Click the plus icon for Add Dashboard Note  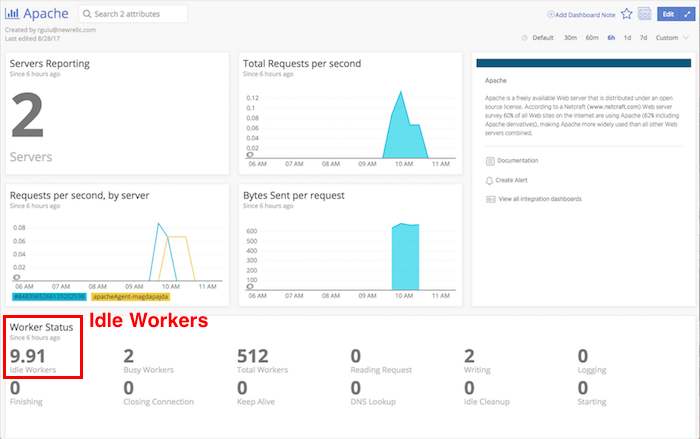550,14
